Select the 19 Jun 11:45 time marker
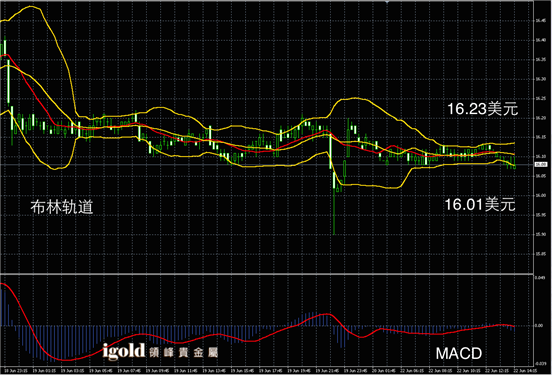Image resolution: width=552 pixels, height=375 pixels. point(186,370)
